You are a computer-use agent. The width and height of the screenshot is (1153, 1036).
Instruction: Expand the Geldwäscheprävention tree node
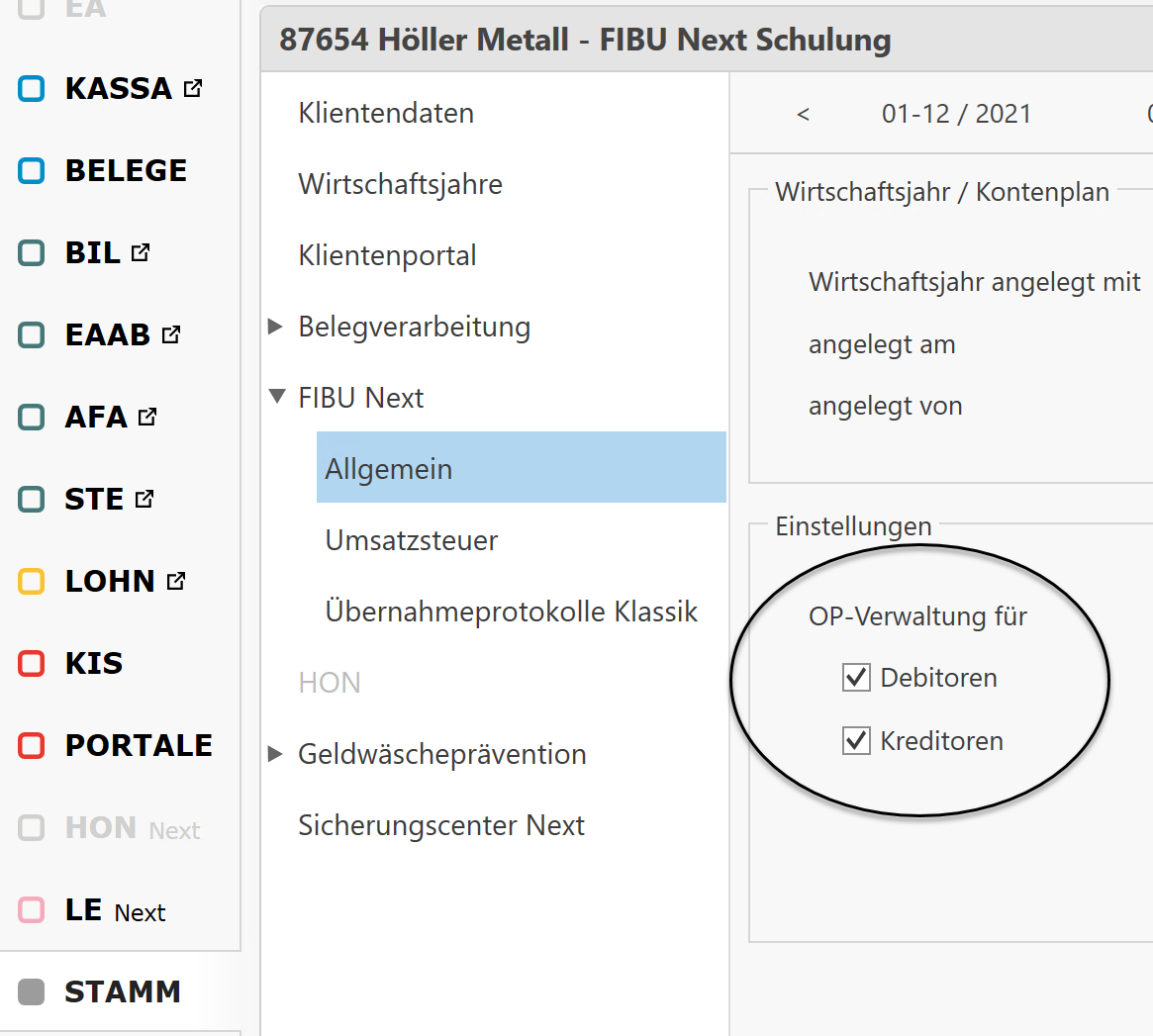tap(276, 754)
